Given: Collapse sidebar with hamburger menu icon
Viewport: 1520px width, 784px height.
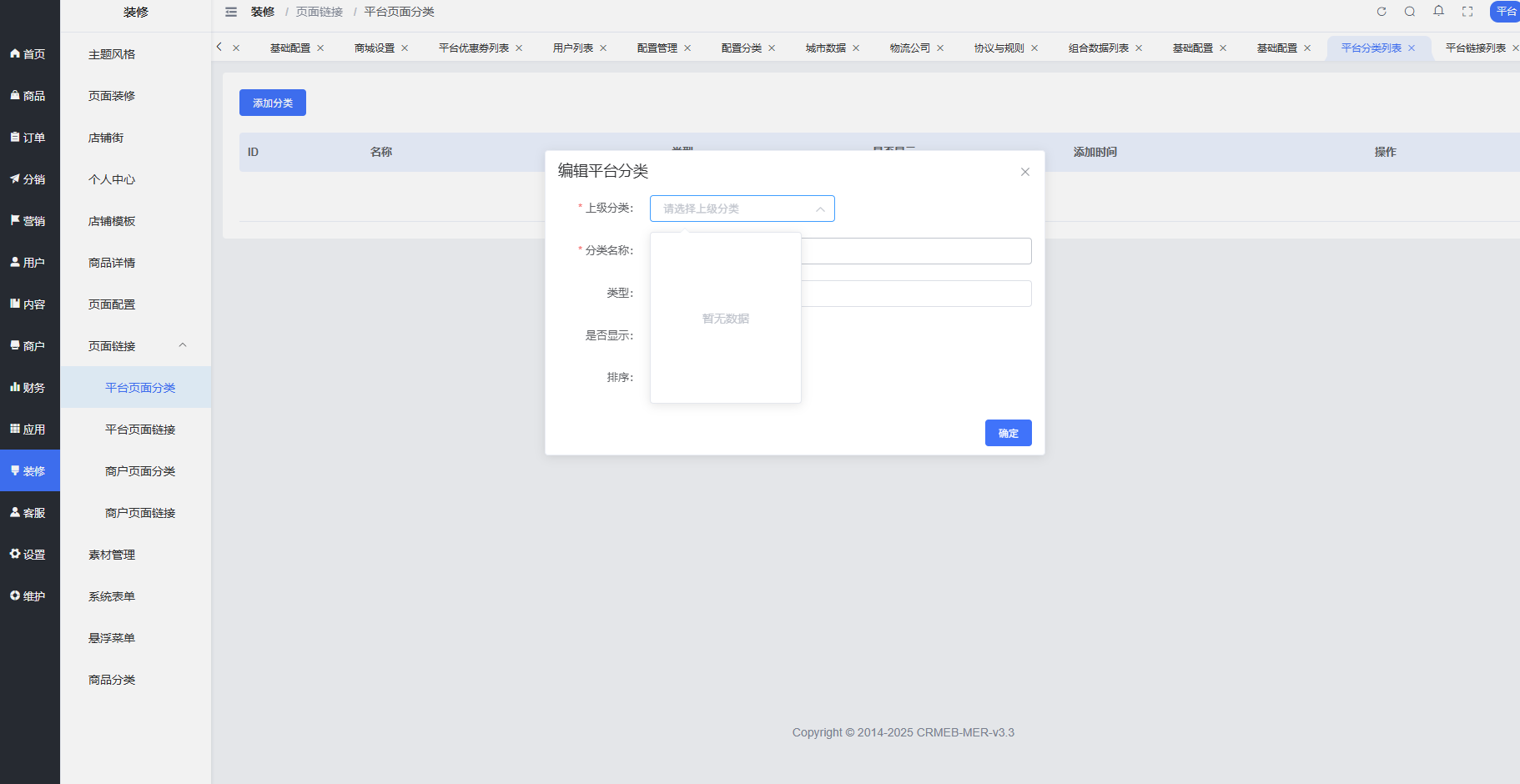Looking at the screenshot, I should coord(231,12).
